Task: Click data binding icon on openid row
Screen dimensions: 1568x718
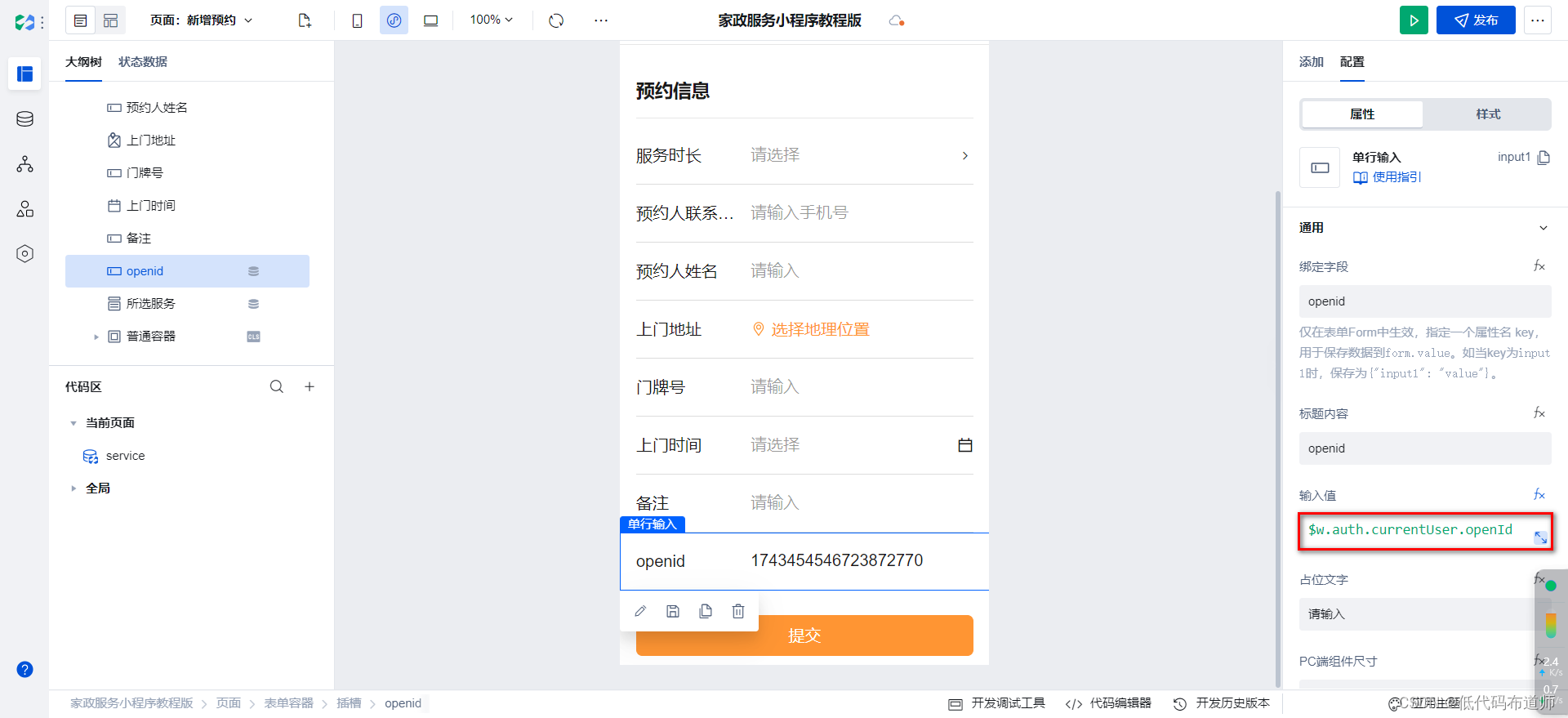Action: click(253, 271)
